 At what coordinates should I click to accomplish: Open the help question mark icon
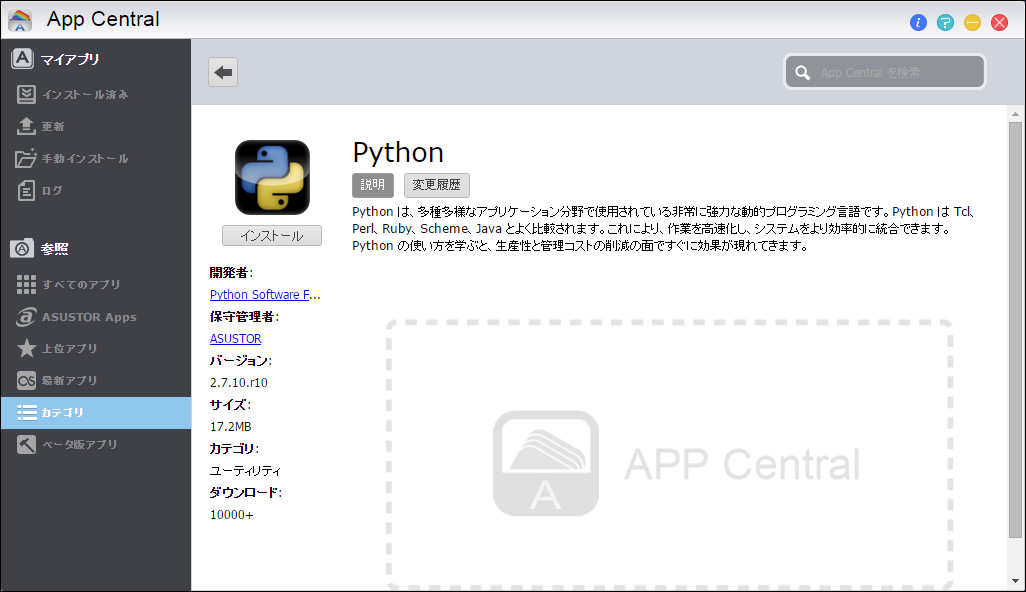(x=945, y=22)
